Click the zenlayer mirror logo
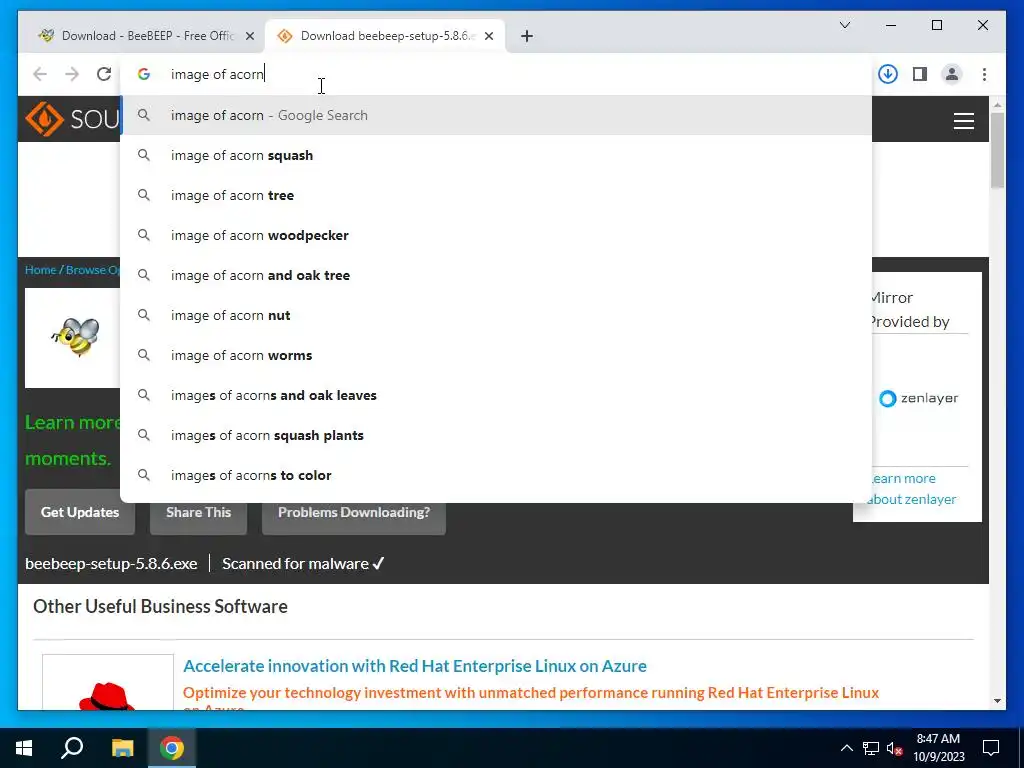 click(x=918, y=398)
